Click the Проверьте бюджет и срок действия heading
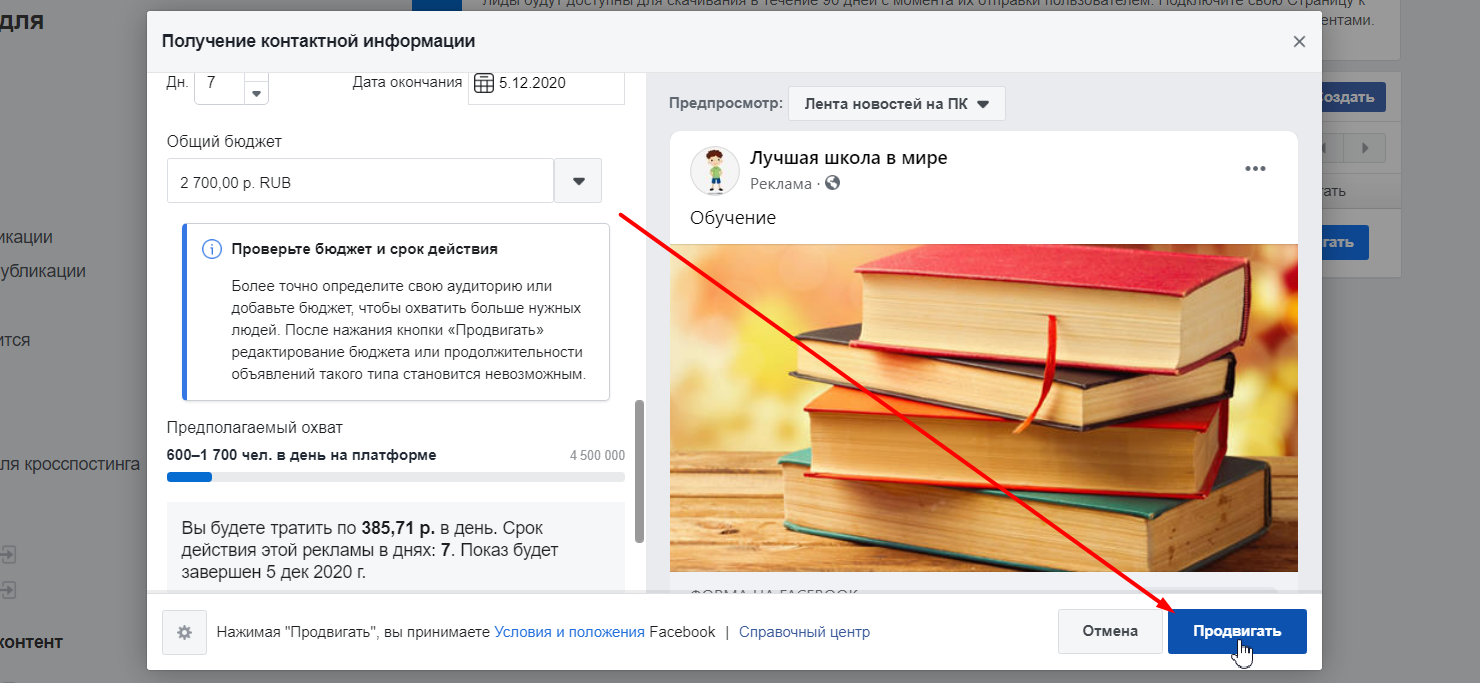 (x=364, y=249)
